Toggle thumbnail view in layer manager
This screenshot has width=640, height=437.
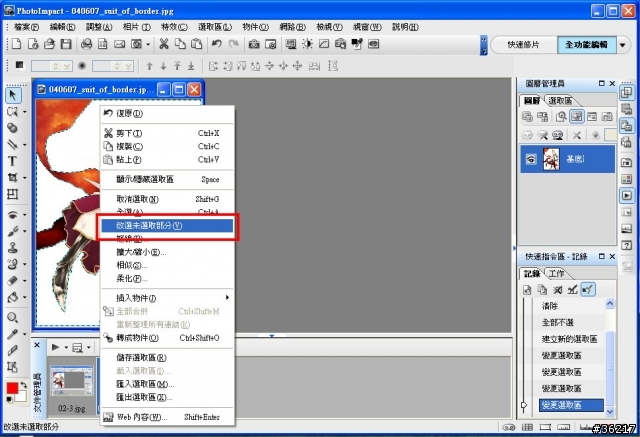click(576, 117)
